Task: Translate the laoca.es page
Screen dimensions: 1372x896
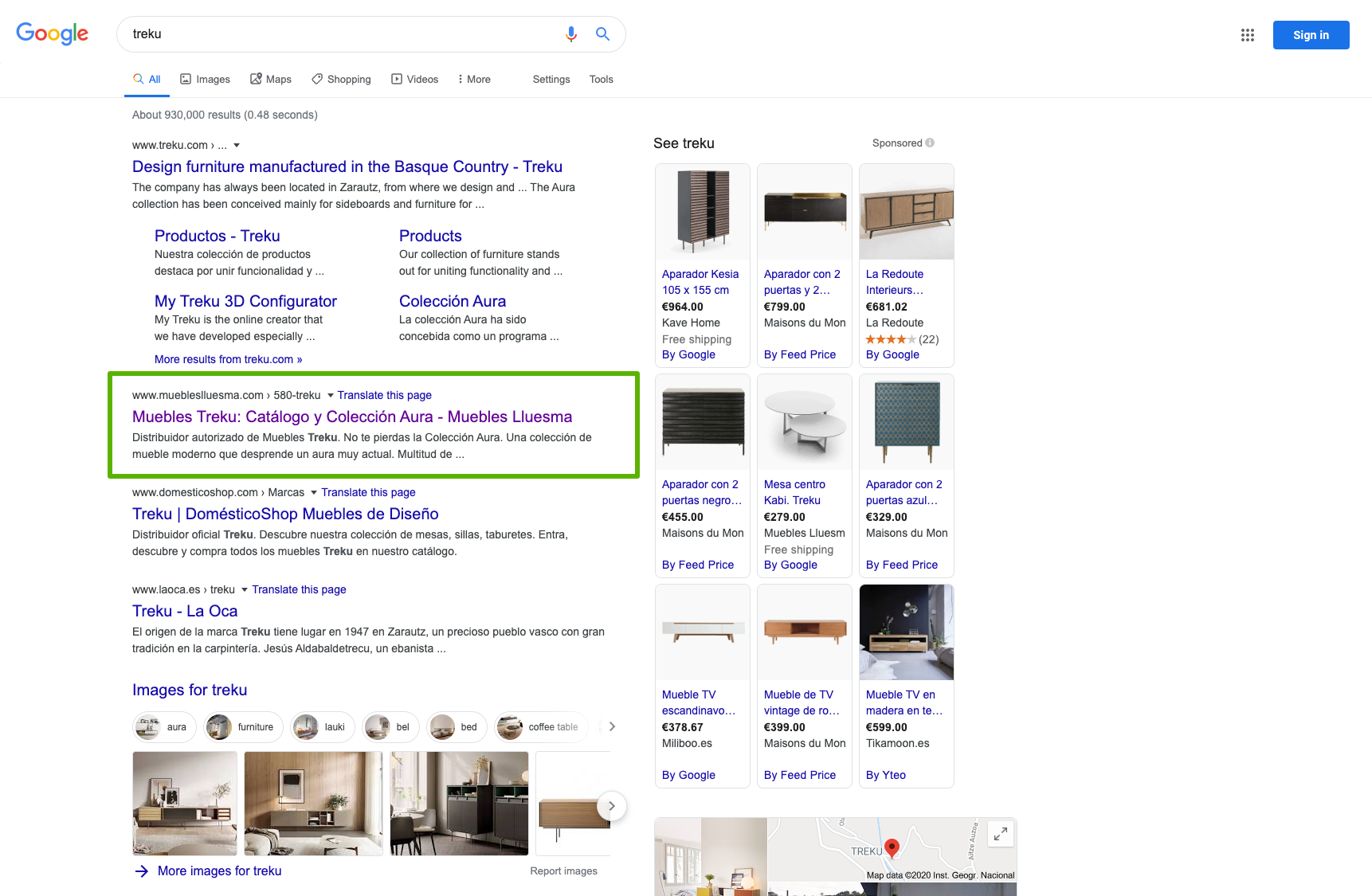Action: (300, 589)
